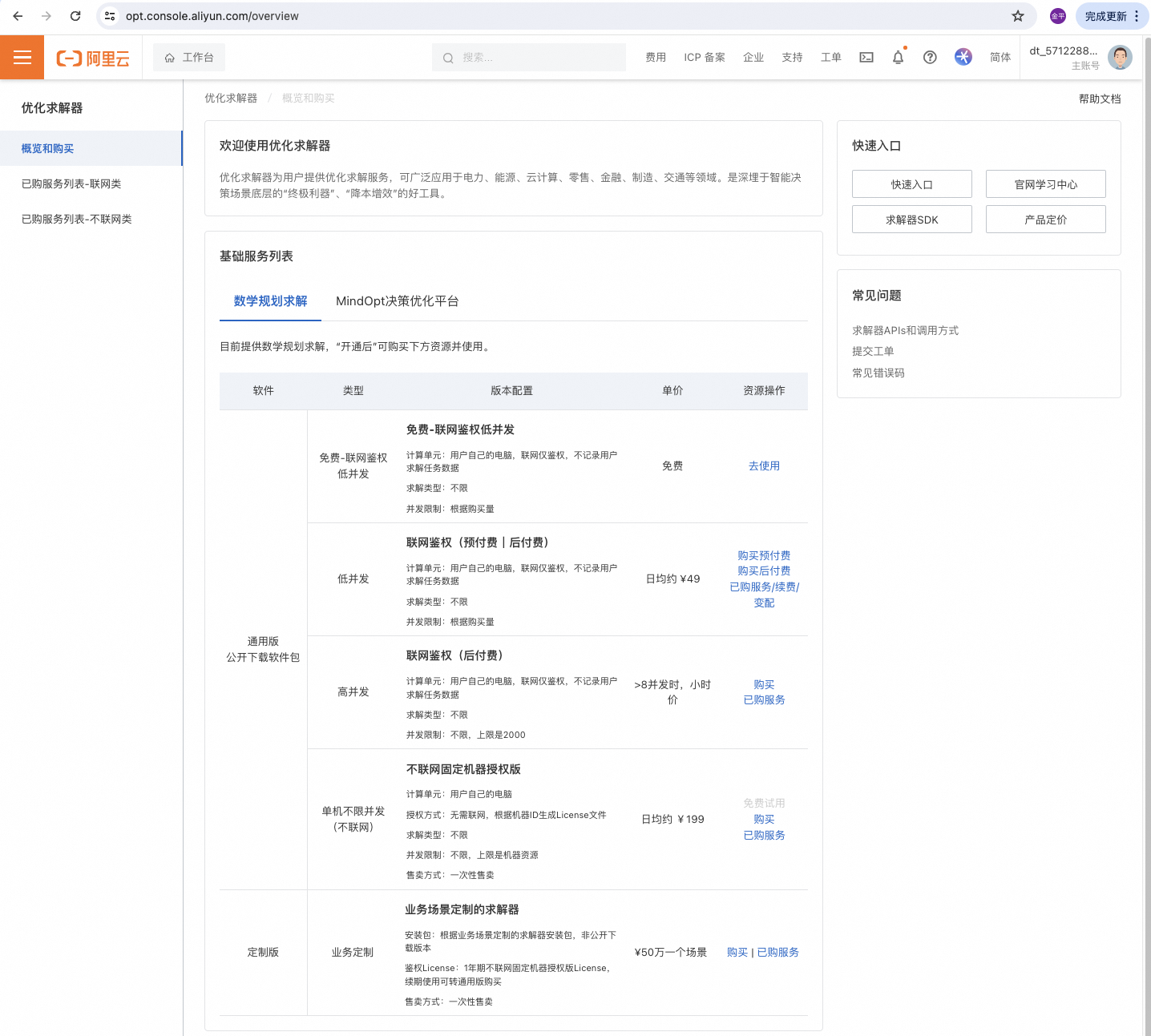Launch Cloud Shell terminal icon
The image size is (1151, 1036).
[x=866, y=58]
